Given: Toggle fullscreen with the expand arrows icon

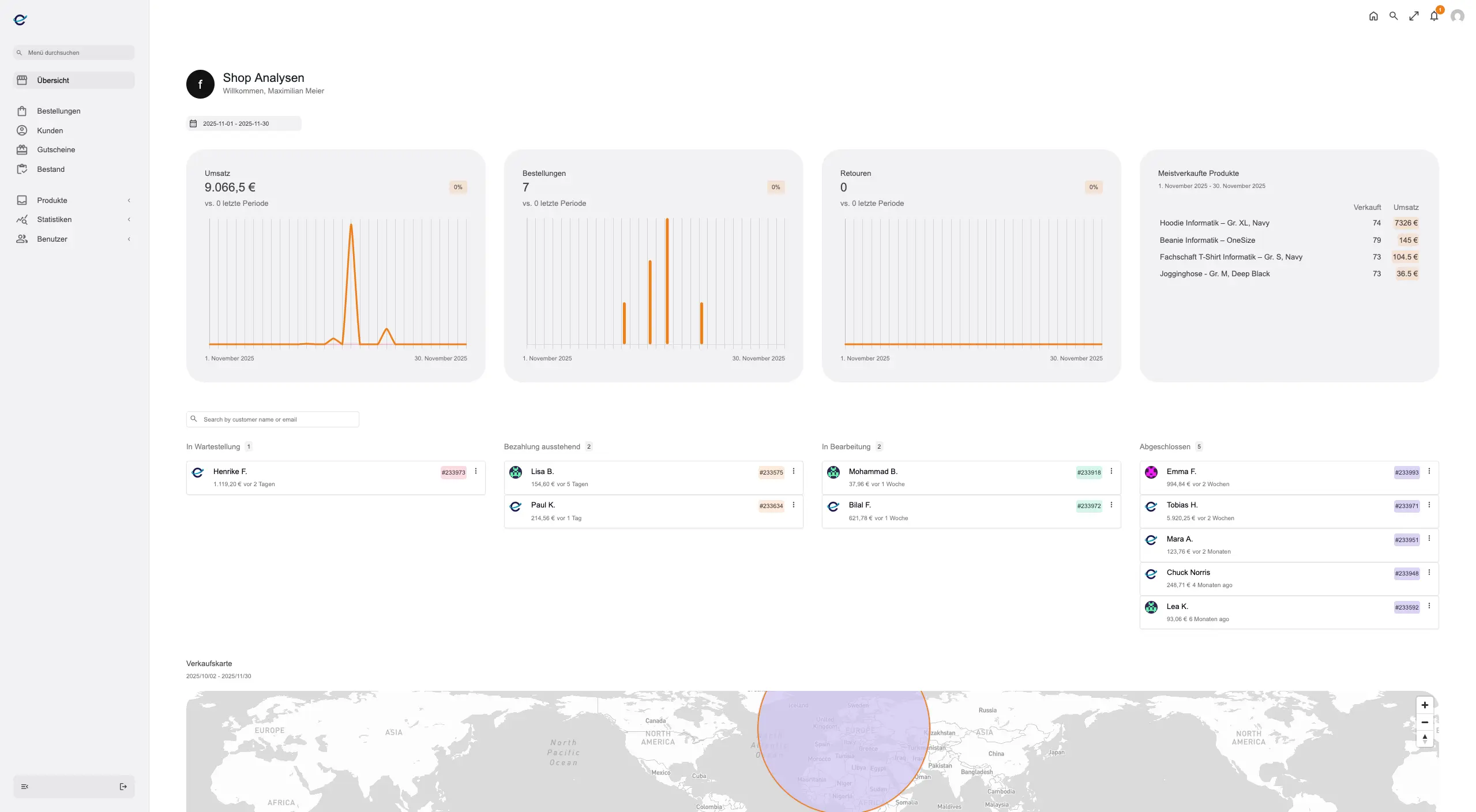Looking at the screenshot, I should (x=1414, y=16).
